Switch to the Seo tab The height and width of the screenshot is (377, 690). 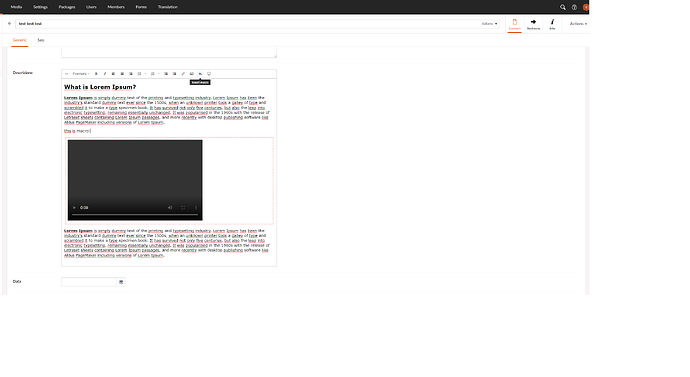(x=40, y=40)
